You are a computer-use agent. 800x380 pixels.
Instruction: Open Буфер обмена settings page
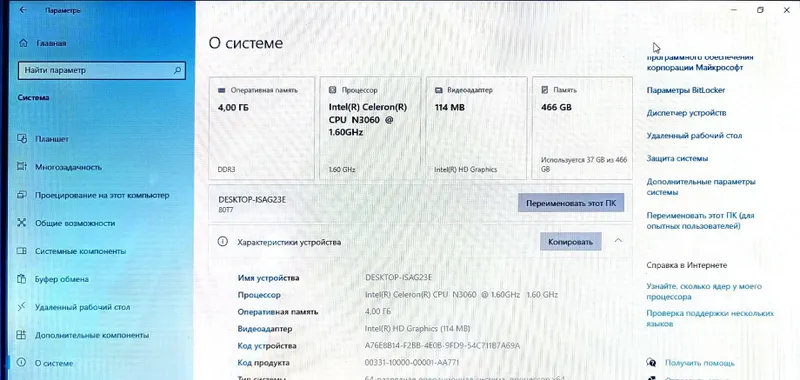pyautogui.click(x=62, y=279)
